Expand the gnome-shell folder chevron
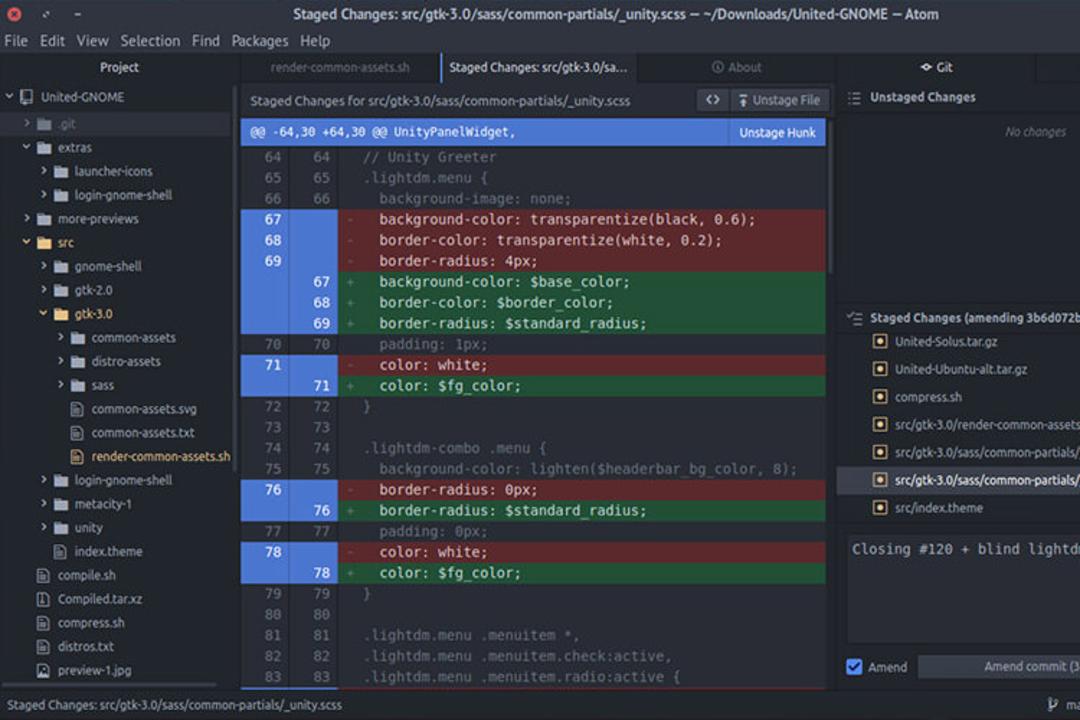This screenshot has width=1080, height=720. point(43,266)
